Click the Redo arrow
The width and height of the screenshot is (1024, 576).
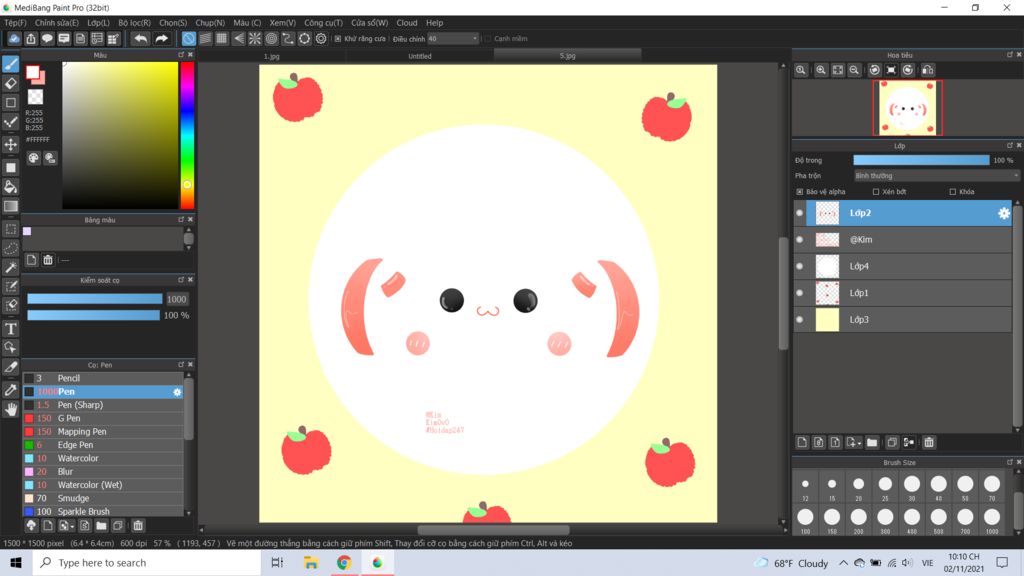pos(161,39)
